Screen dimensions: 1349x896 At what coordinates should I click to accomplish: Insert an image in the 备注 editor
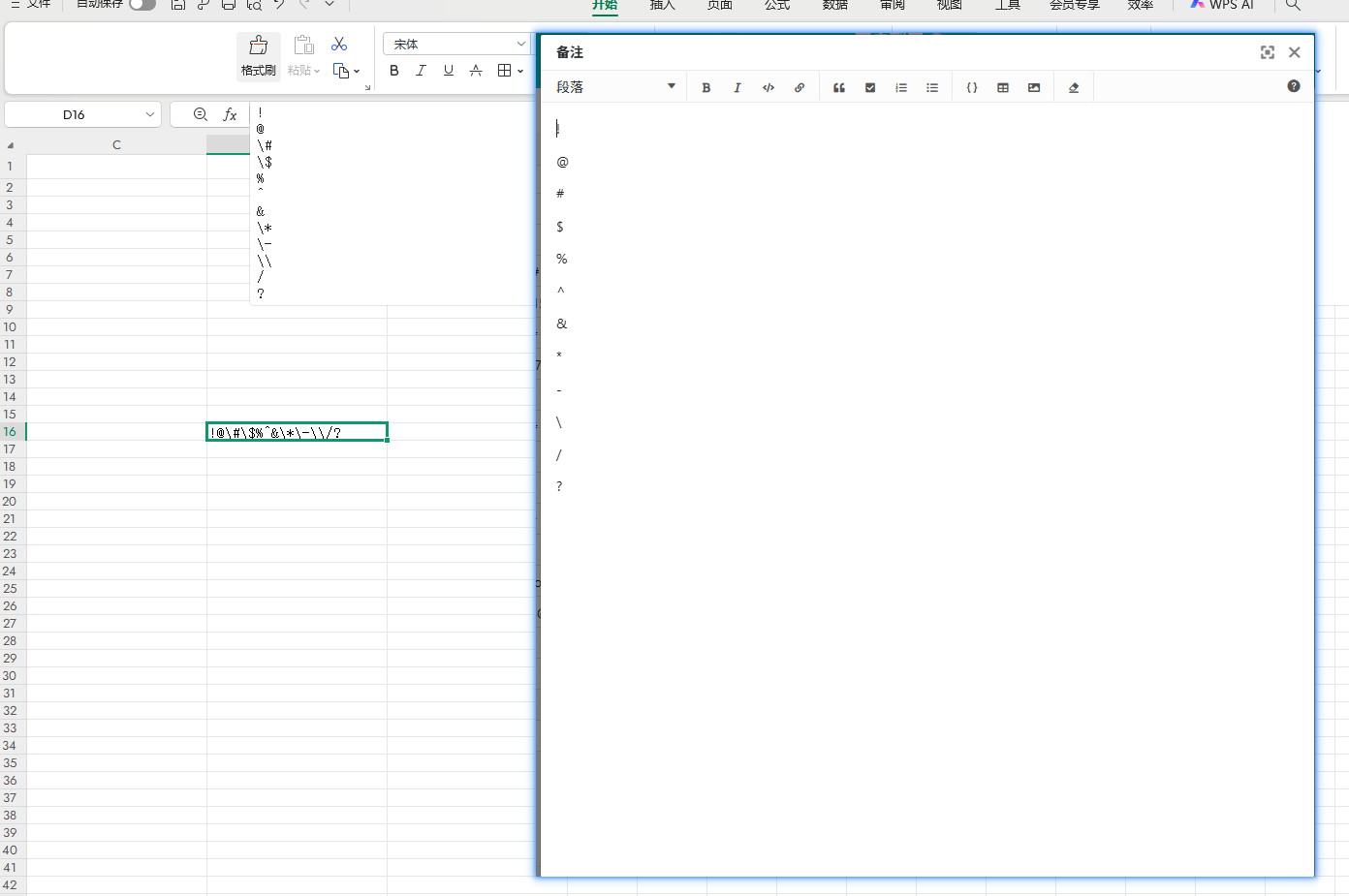(1034, 87)
